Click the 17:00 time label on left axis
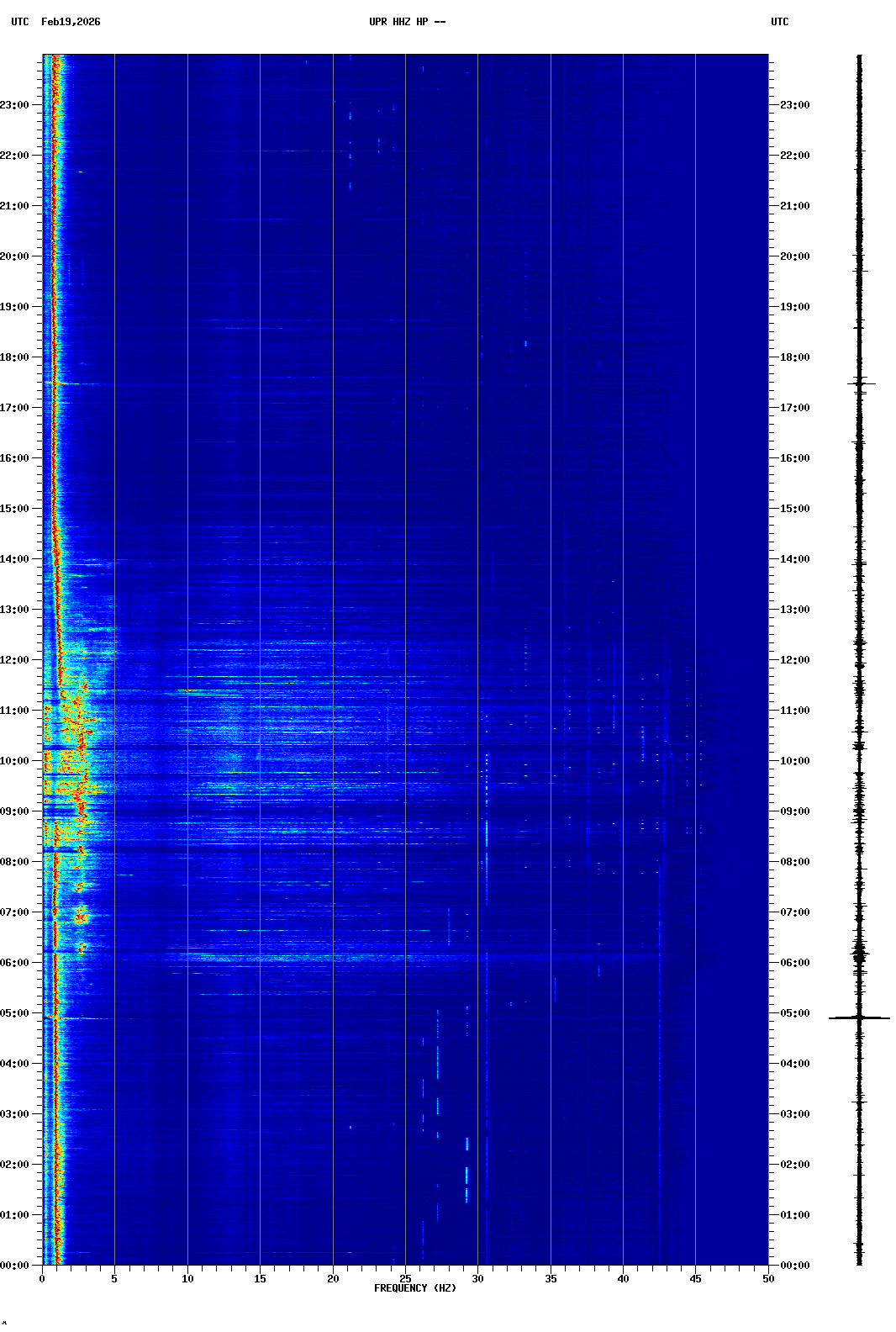This screenshot has width=896, height=1332. (15, 408)
